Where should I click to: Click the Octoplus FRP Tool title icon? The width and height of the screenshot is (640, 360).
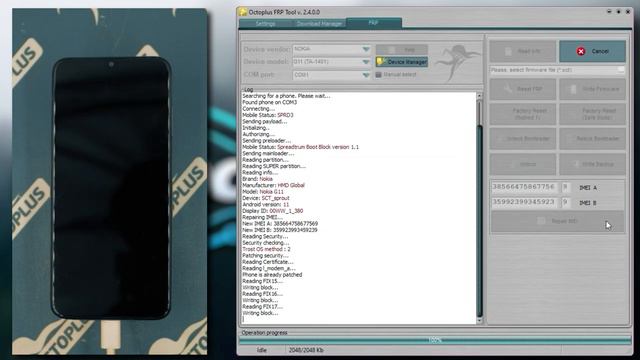tap(243, 12)
